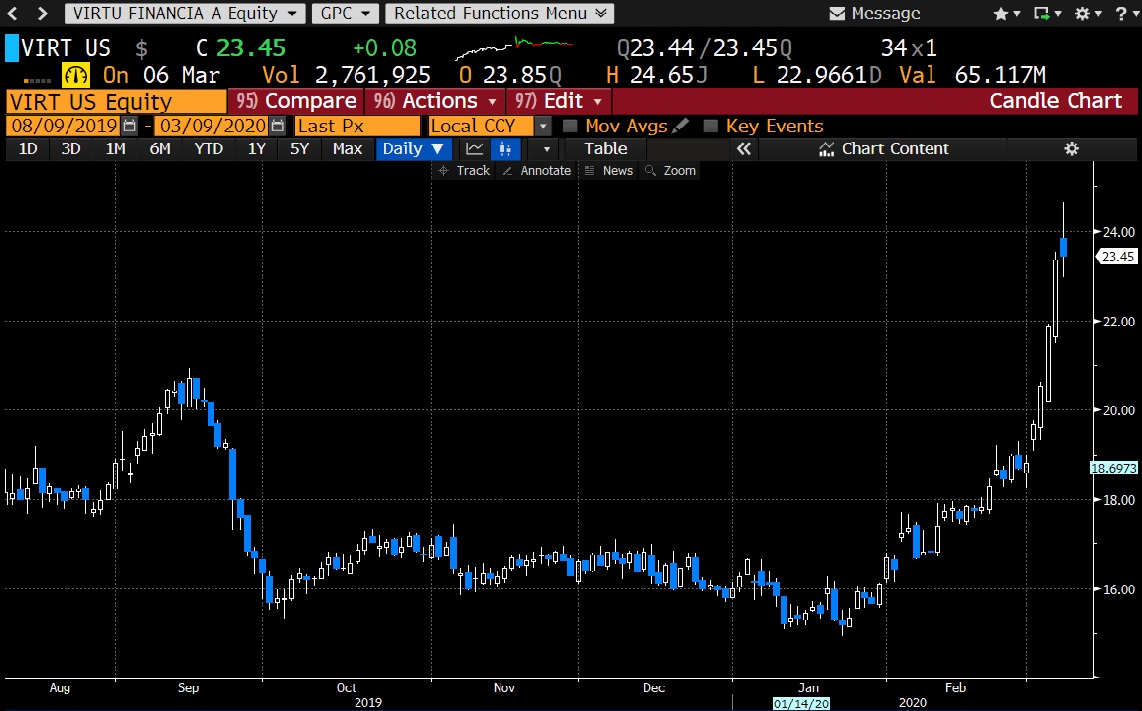Open GPC function dropdown
The image size is (1142, 711).
coord(345,13)
